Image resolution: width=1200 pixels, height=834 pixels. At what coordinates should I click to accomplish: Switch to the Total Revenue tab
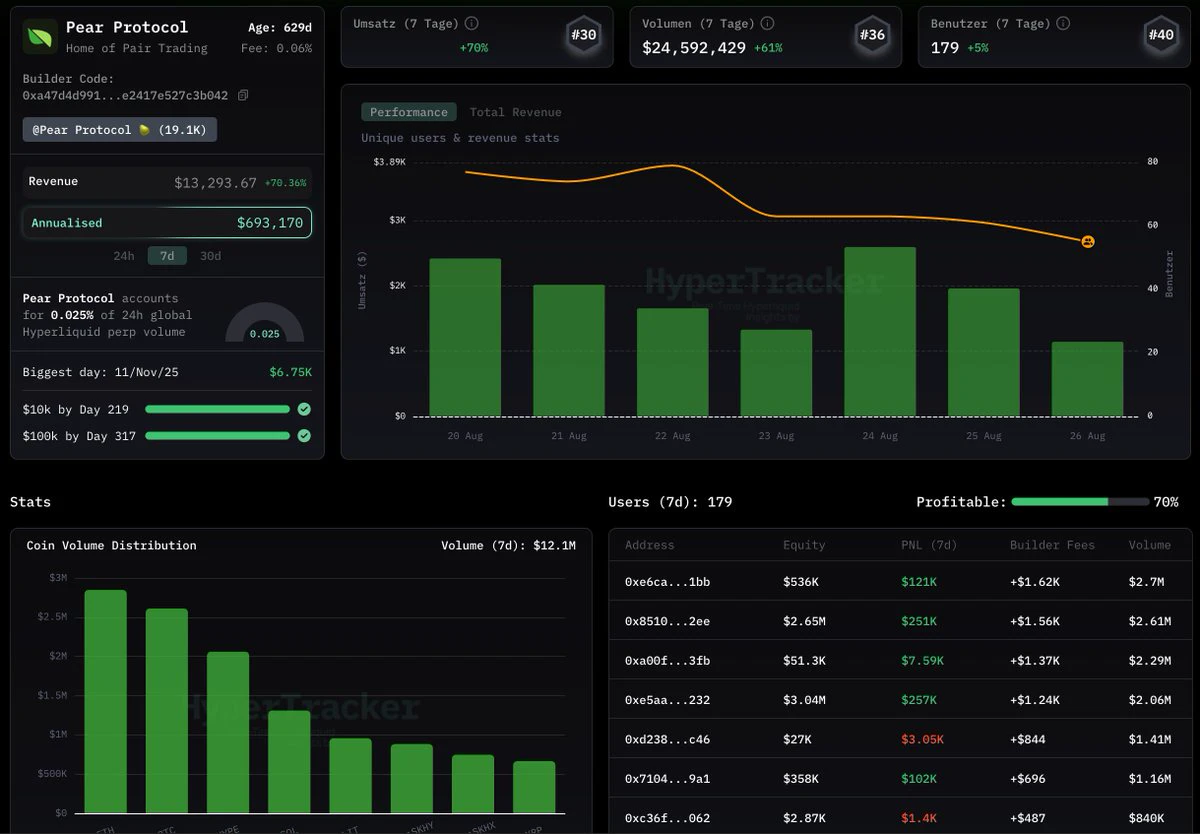[516, 112]
